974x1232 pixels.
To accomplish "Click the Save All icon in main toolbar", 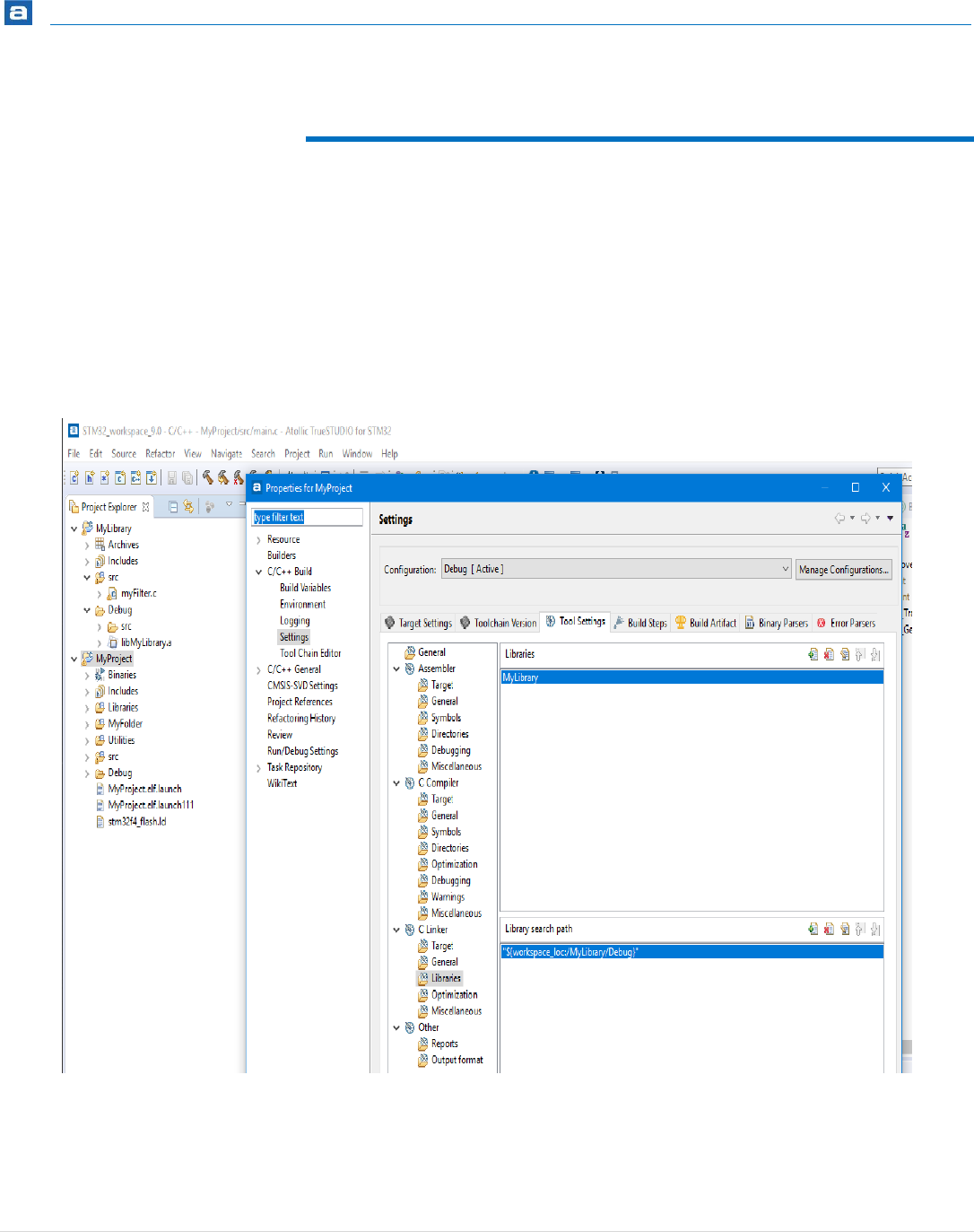I will pos(187,477).
